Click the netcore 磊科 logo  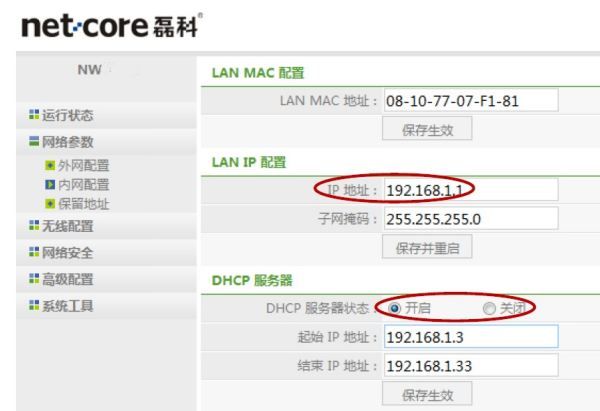point(112,26)
